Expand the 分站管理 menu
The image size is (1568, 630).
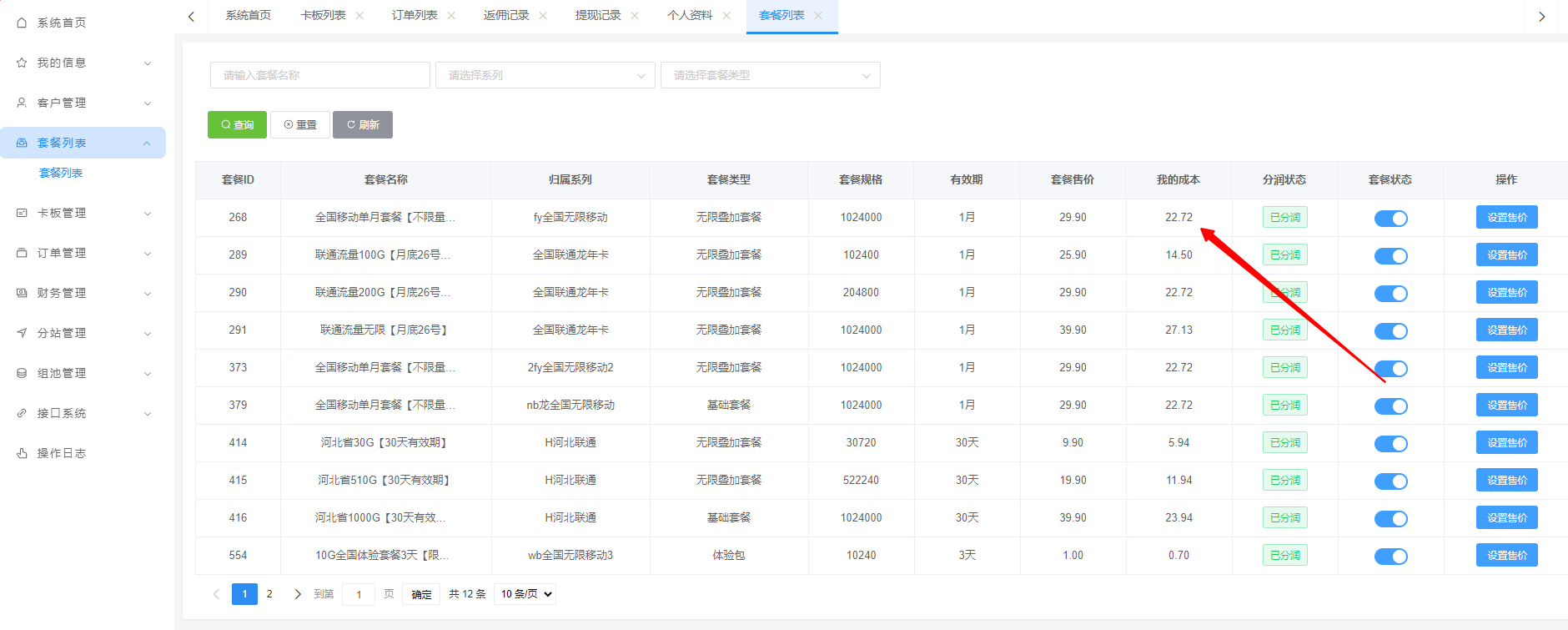[148, 333]
